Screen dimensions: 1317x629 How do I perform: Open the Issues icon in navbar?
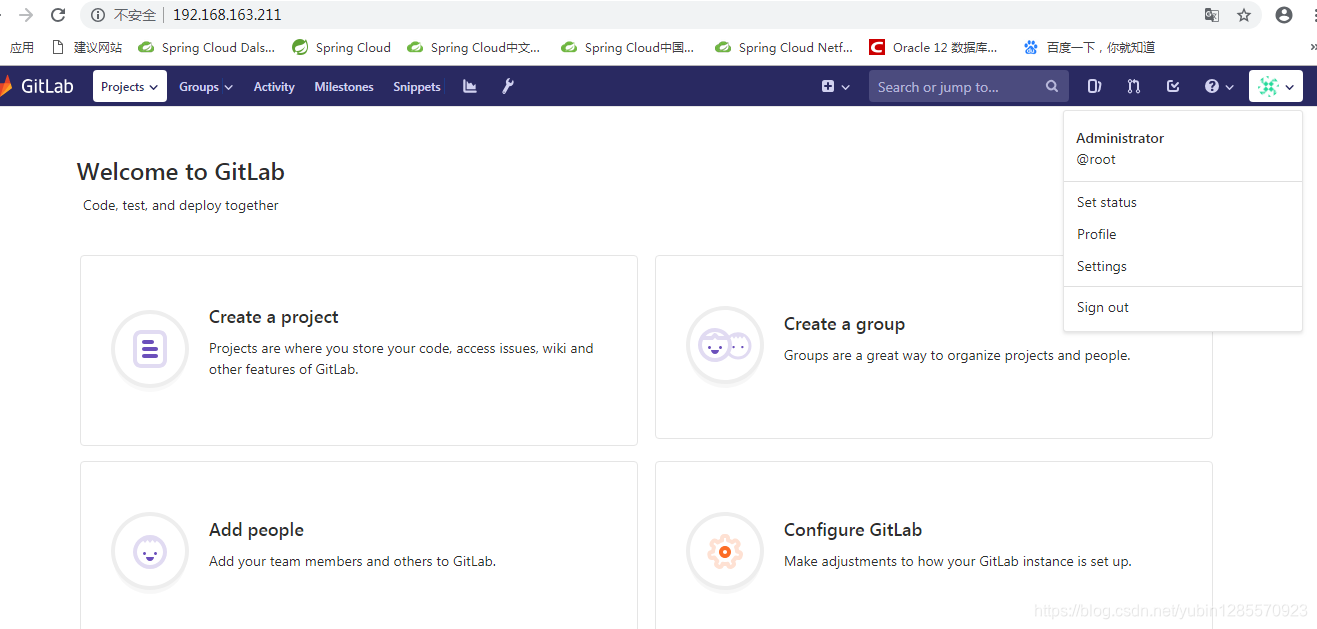1095,87
